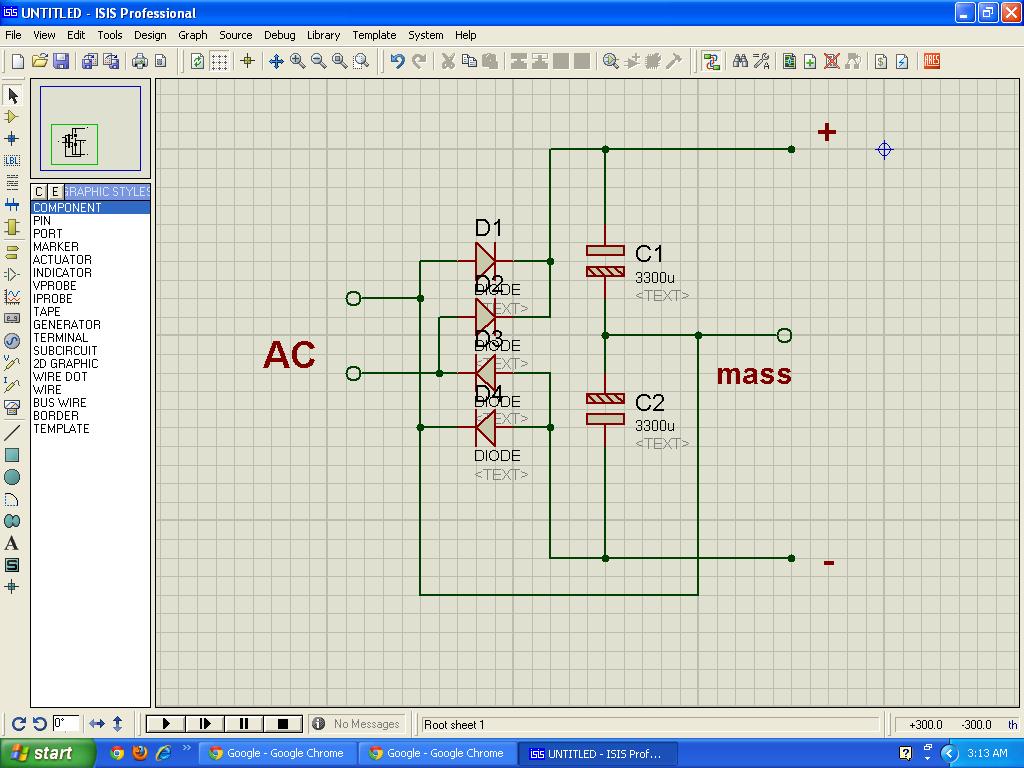Select BUS WIRE style in list
The width and height of the screenshot is (1024, 768).
59,403
